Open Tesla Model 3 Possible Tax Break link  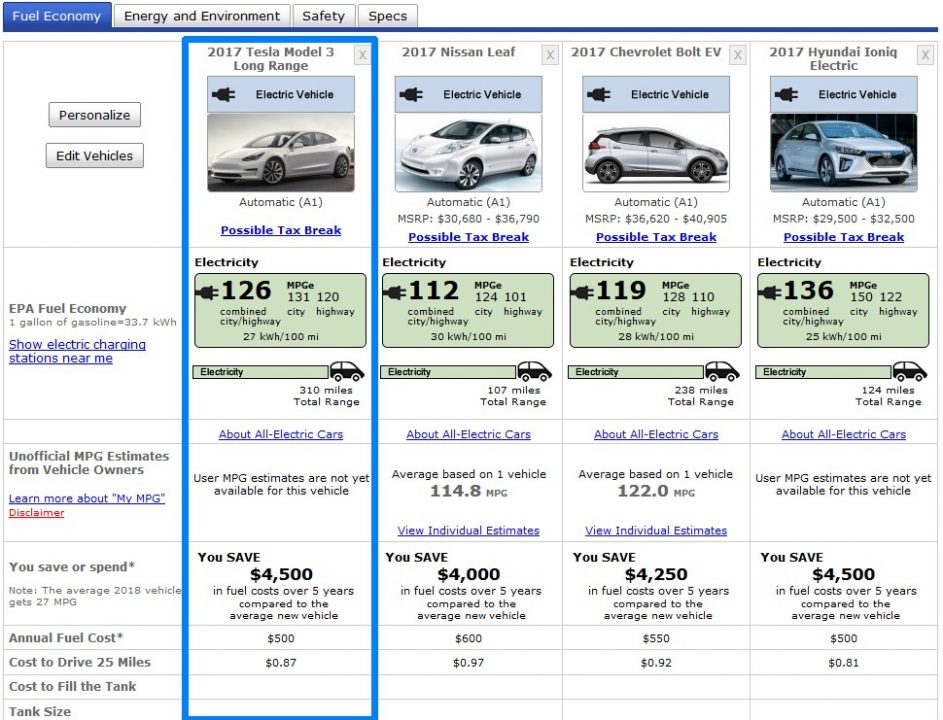[281, 230]
